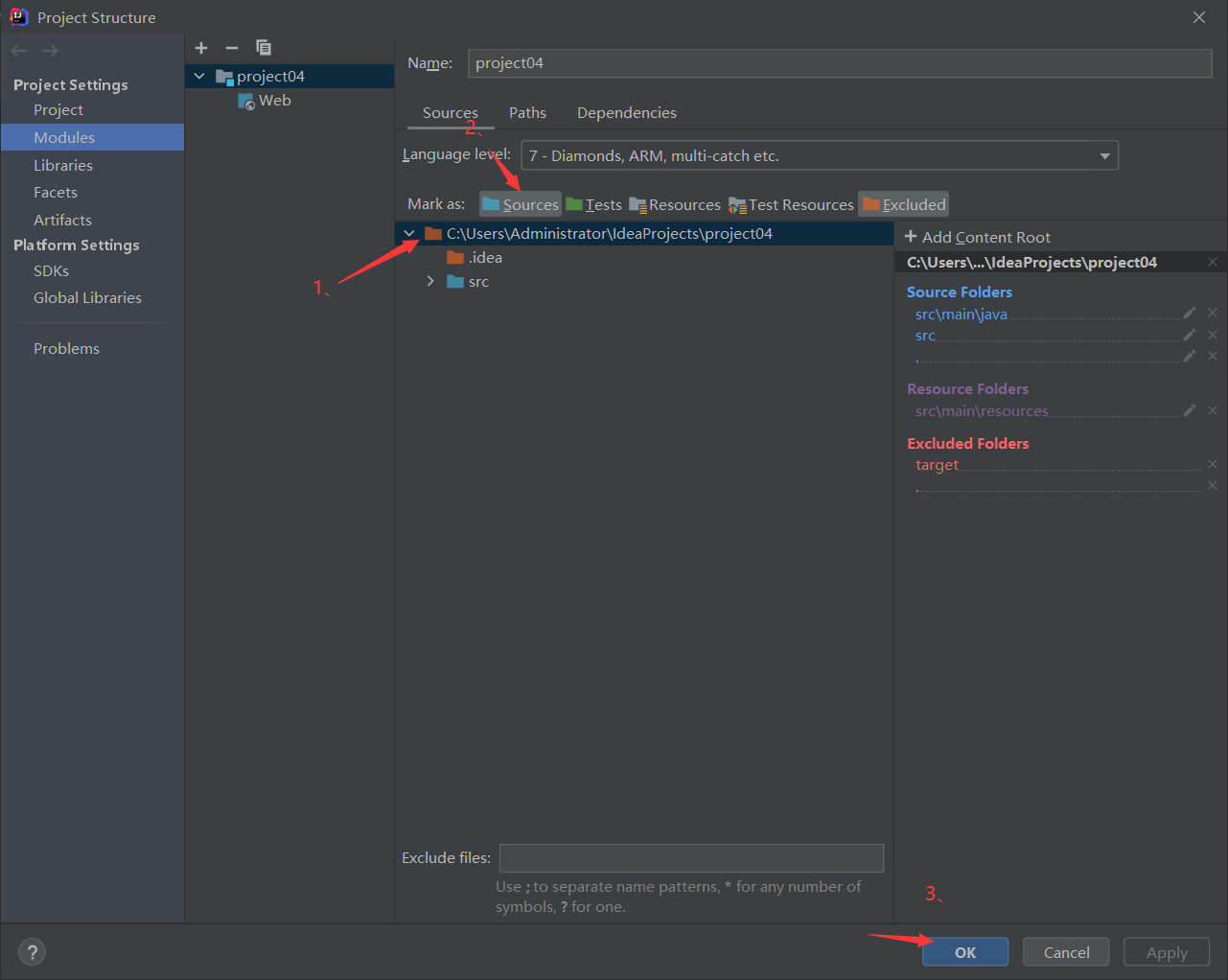Close the Project Structure dialog
The image size is (1228, 980).
[1199, 17]
